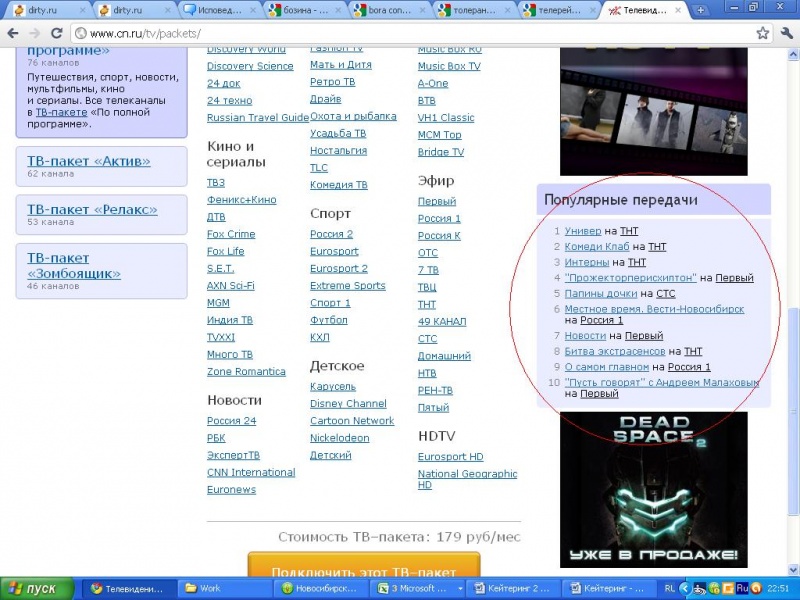Viewport: 800px width, 600px height.
Task: Open Универ show link
Action: [583, 231]
